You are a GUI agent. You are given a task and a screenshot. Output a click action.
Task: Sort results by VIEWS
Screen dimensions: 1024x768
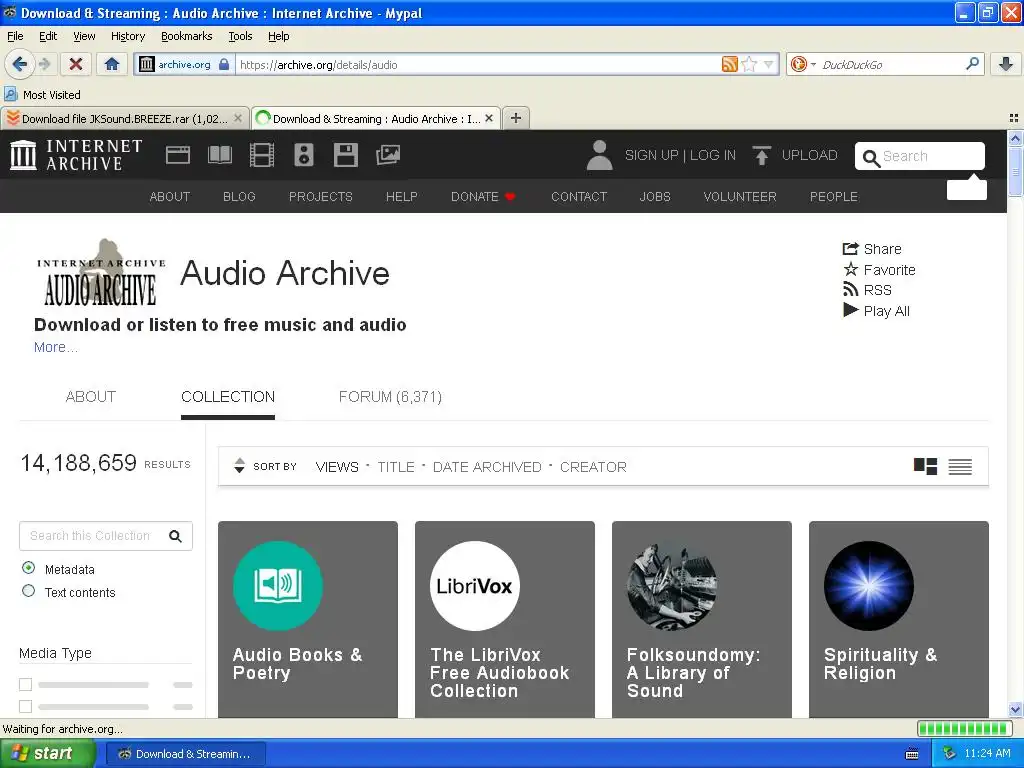[337, 467]
